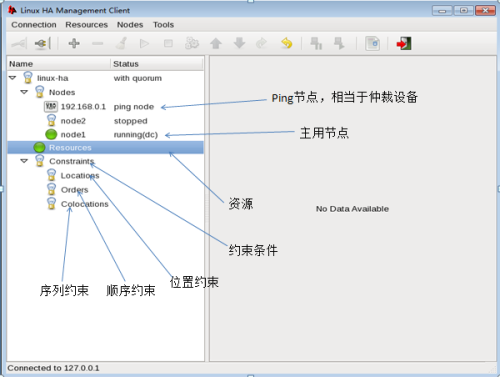Click the 'with quorum' status text
Screen dimensions: 500x377
138,78
